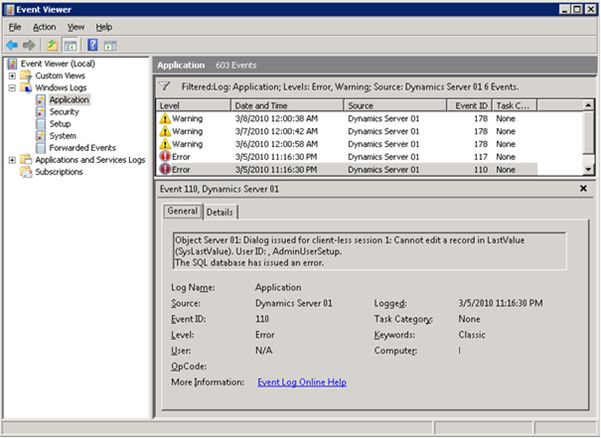Click the Subscriptions icon in tree
This screenshot has width=601, height=438.
click(x=26, y=172)
